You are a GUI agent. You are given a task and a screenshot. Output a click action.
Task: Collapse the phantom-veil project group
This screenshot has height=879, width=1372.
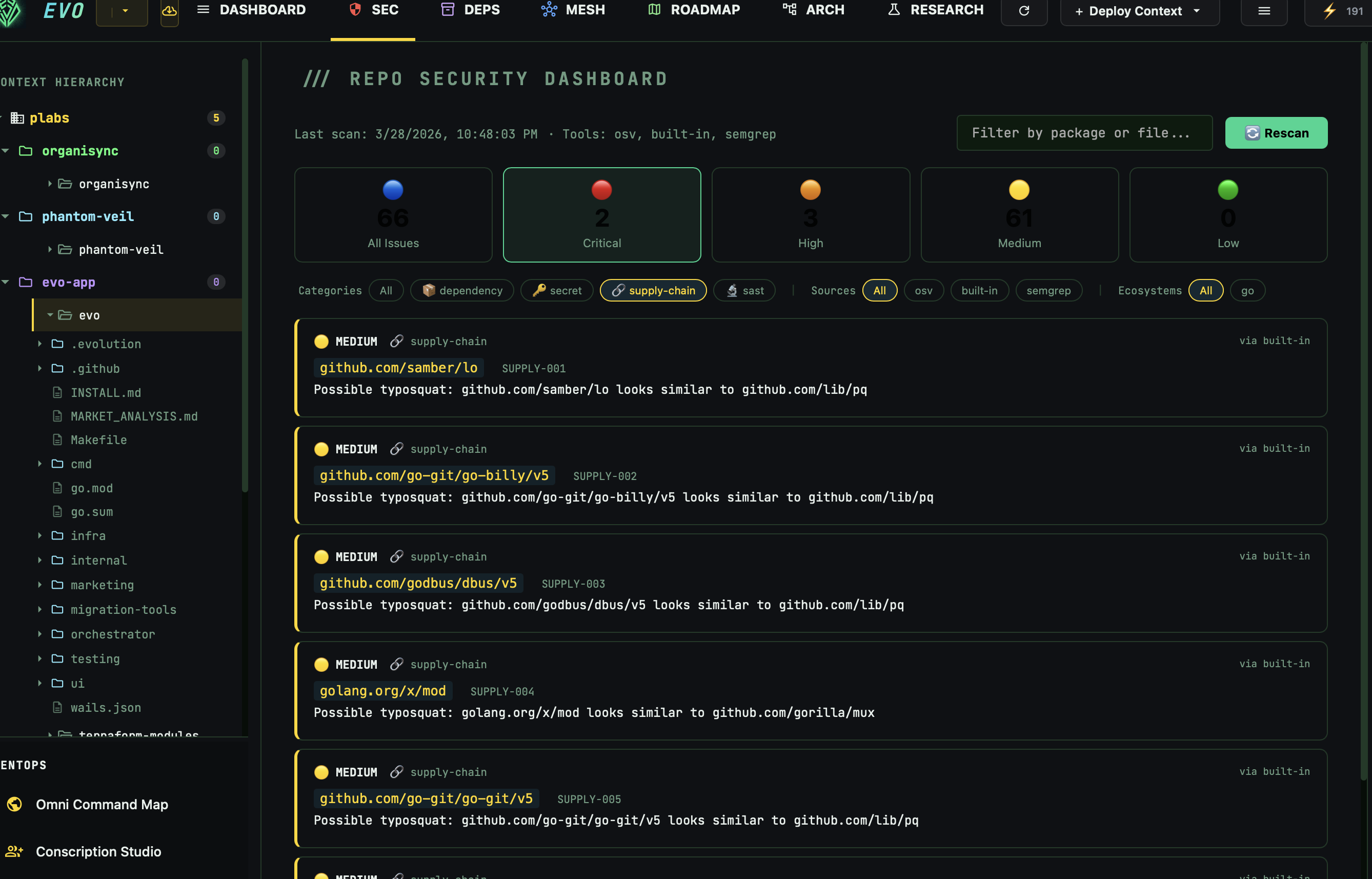(6, 216)
